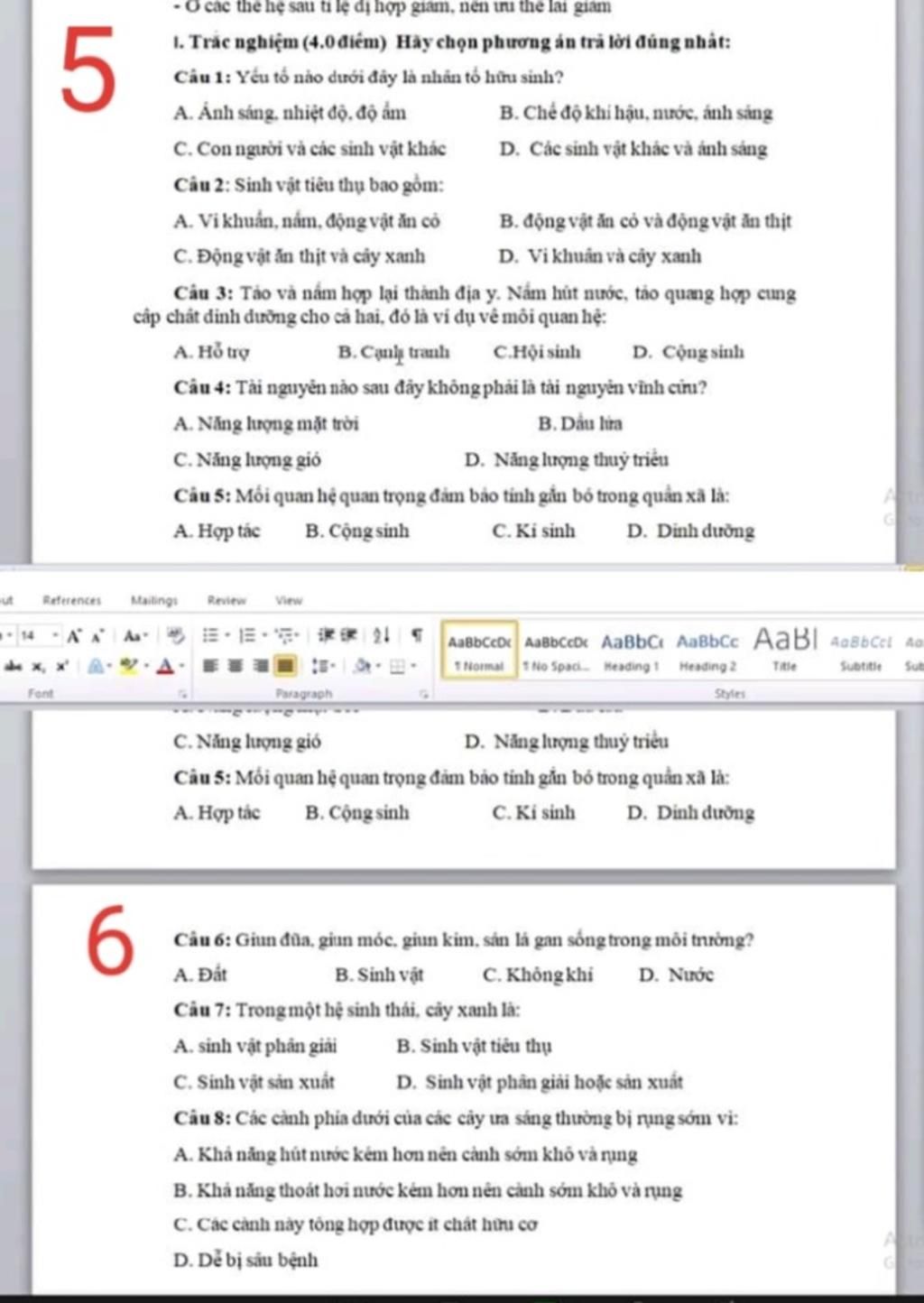Open the Numbering library dropdown arrow

coord(263,635)
